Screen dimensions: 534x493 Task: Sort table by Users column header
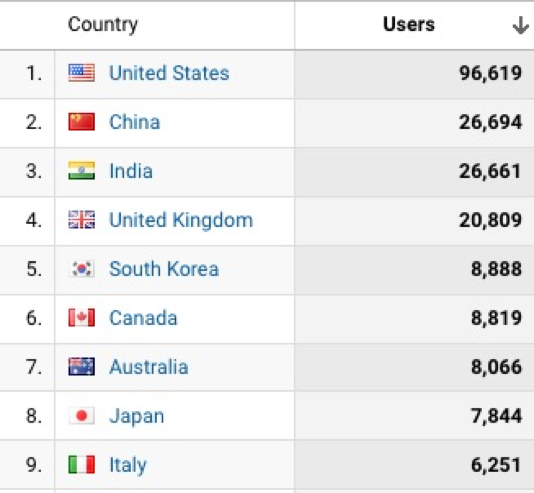click(x=409, y=24)
